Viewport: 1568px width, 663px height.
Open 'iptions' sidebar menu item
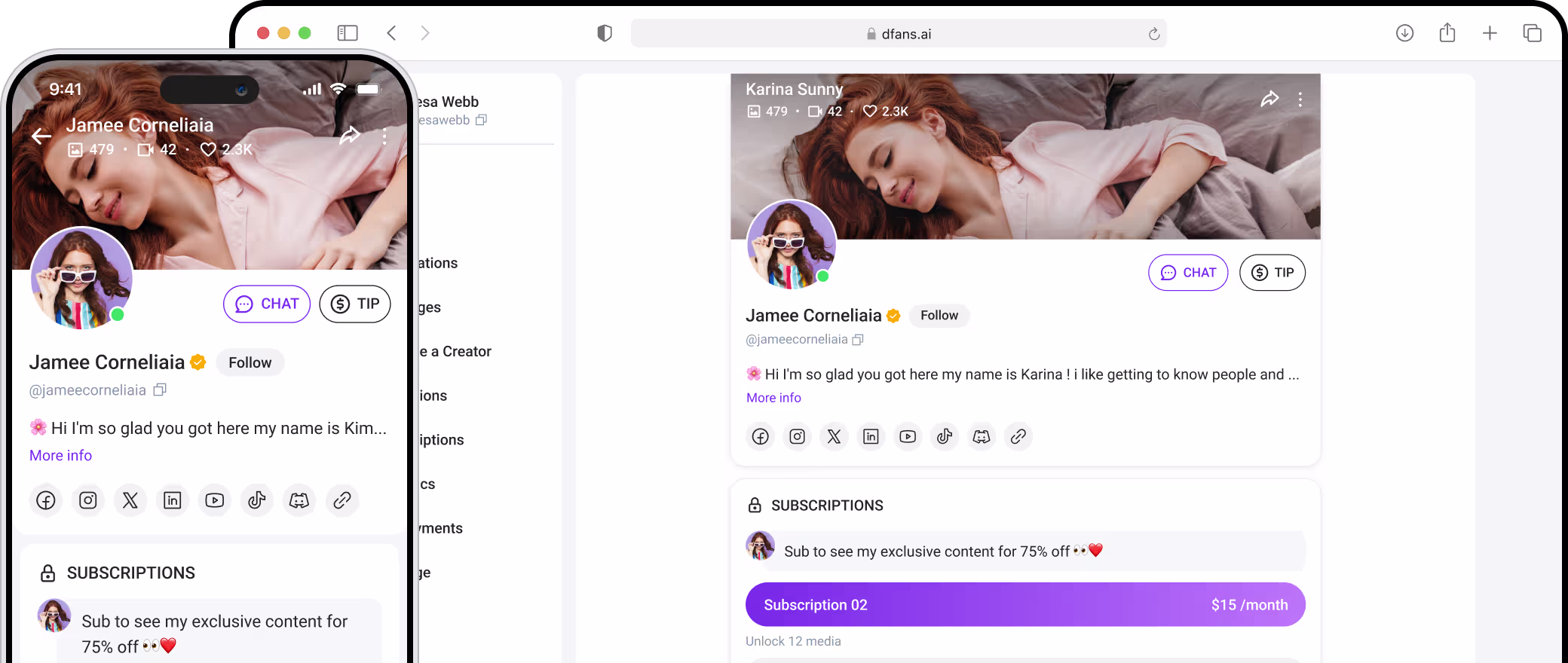pos(442,440)
